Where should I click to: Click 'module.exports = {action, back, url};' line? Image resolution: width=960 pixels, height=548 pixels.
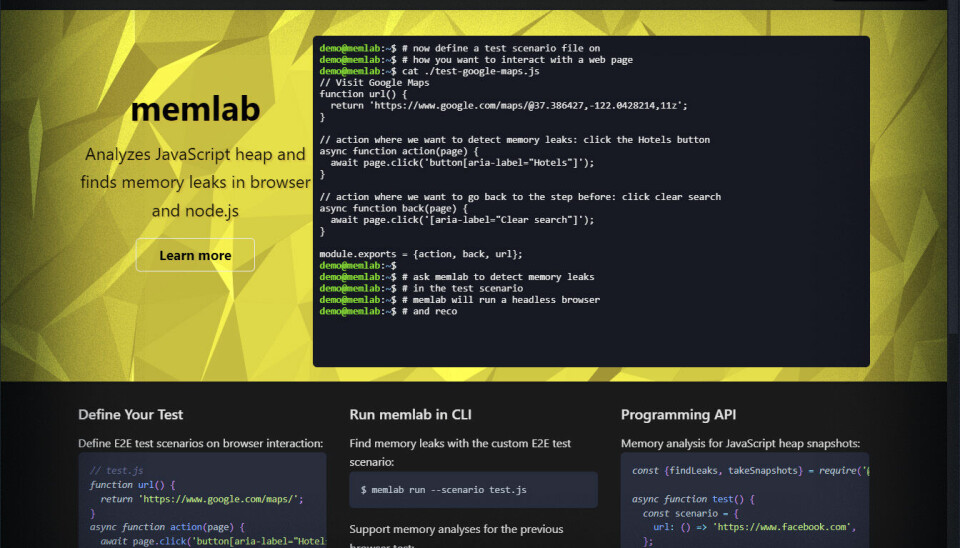click(x=421, y=254)
